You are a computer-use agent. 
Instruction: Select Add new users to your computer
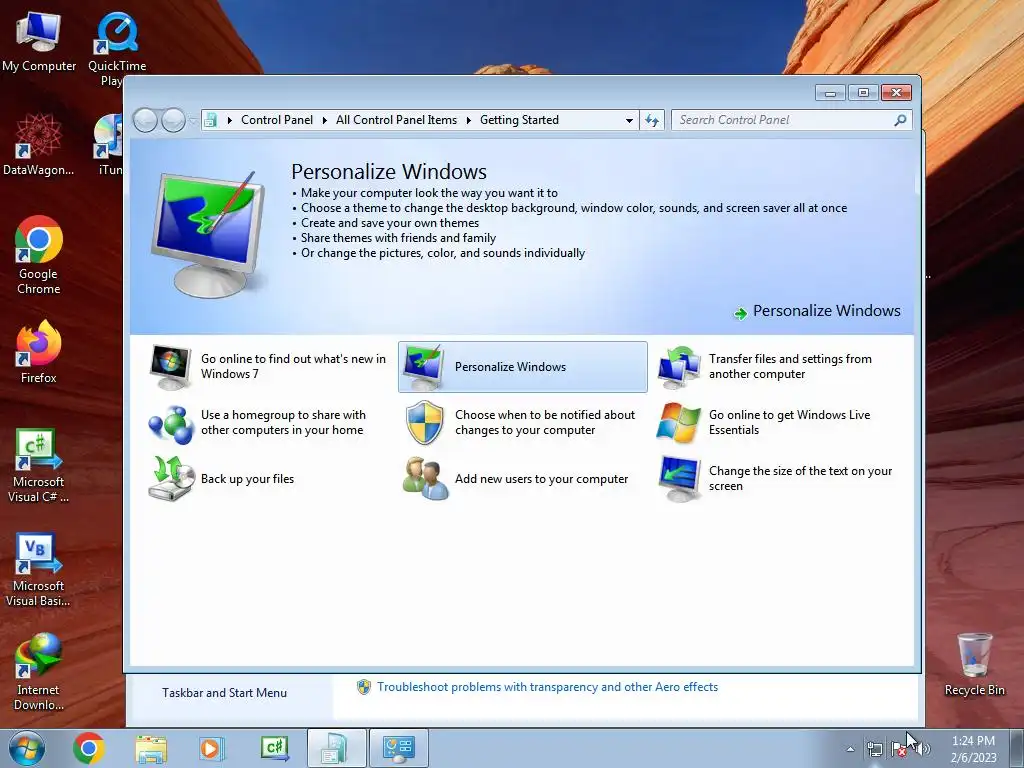pyautogui.click(x=541, y=479)
